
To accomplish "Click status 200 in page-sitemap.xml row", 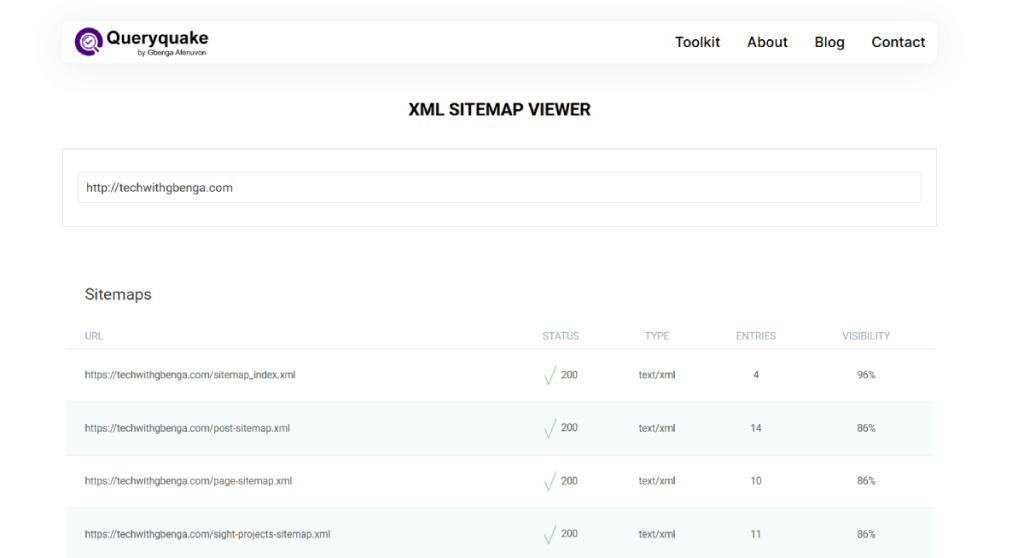I will click(569, 481).
